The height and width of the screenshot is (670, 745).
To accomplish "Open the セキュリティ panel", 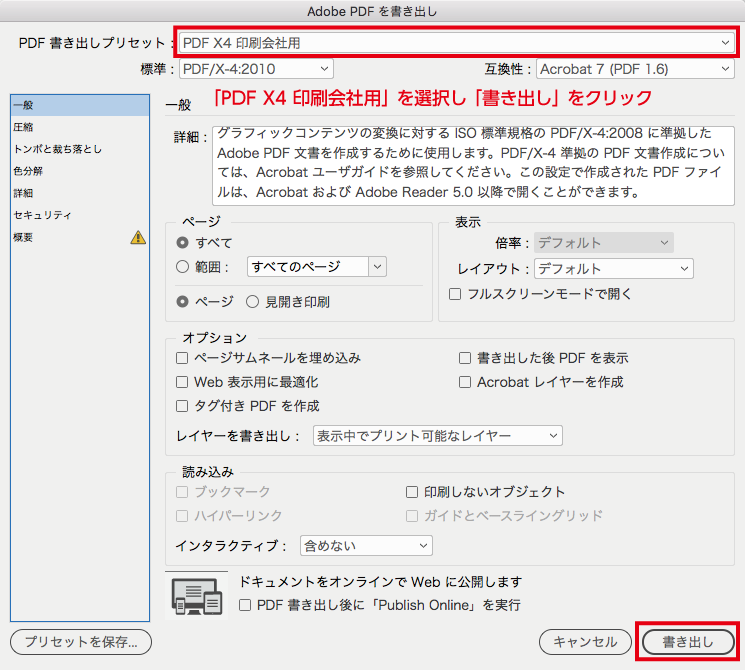I will click(80, 215).
